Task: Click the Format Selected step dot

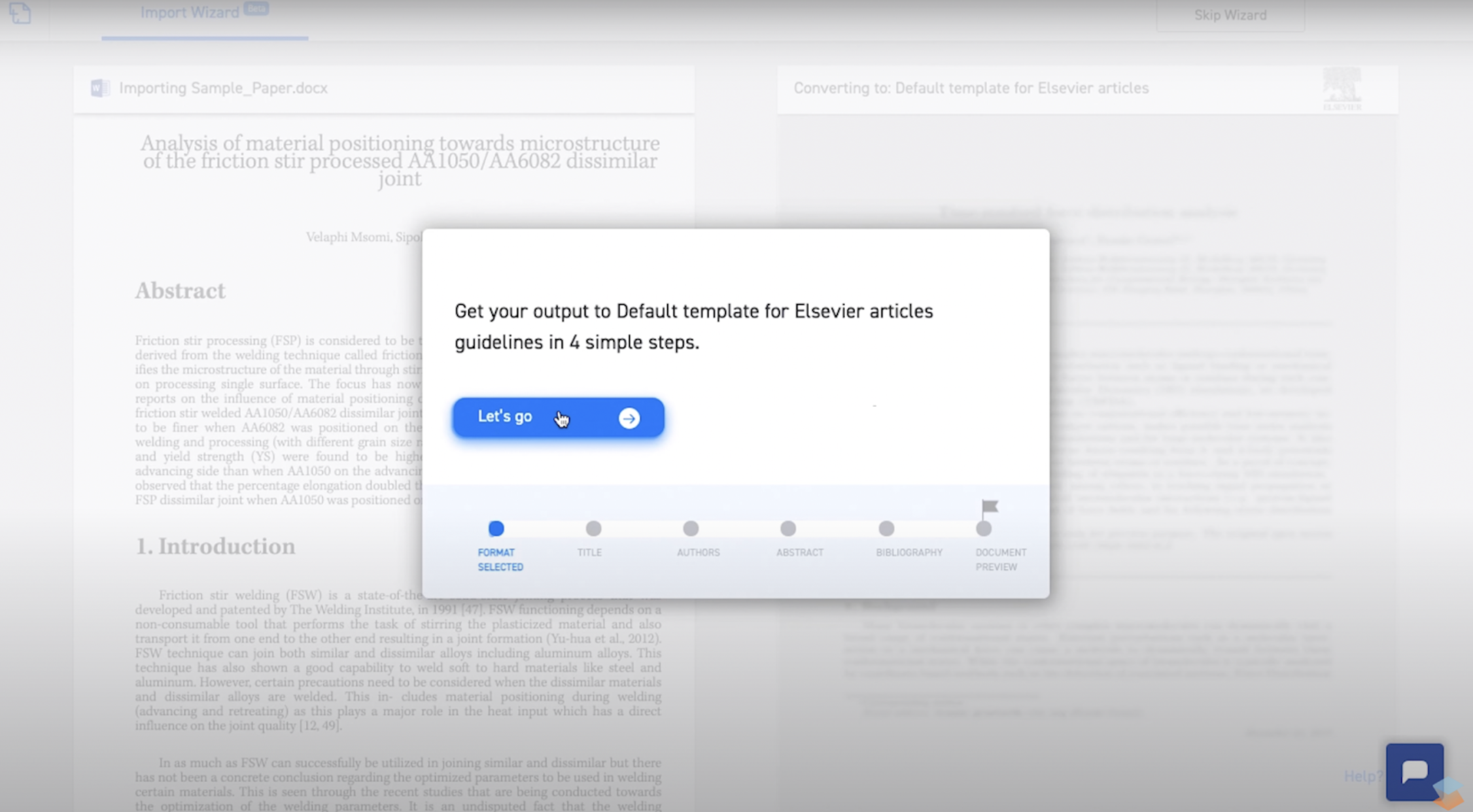Action: [496, 528]
